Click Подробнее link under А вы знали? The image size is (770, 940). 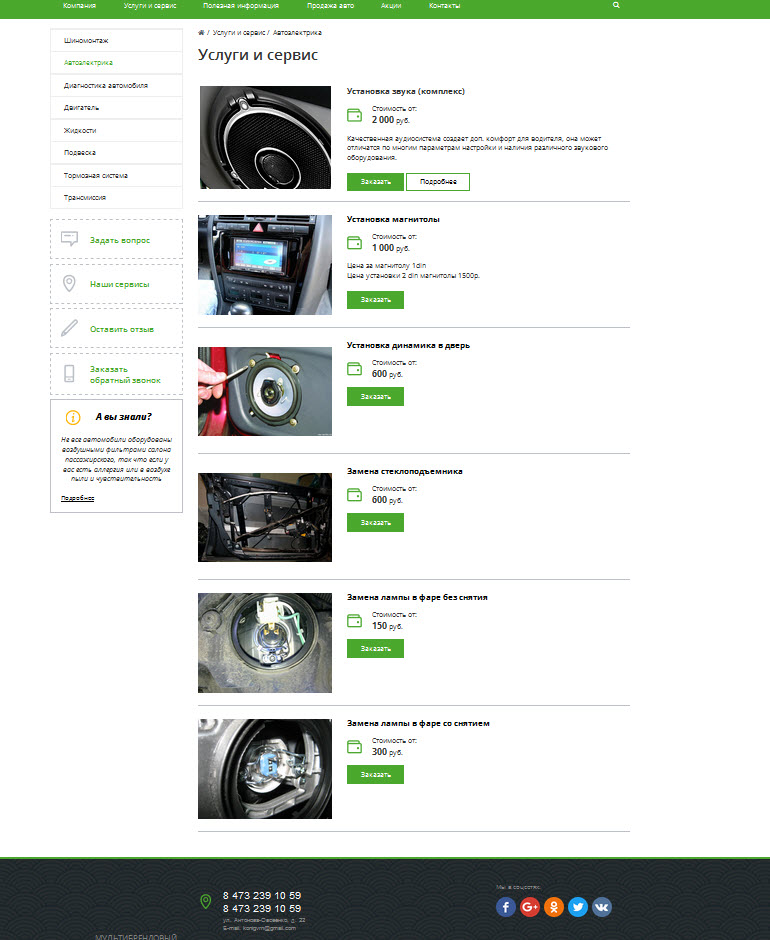(x=77, y=498)
